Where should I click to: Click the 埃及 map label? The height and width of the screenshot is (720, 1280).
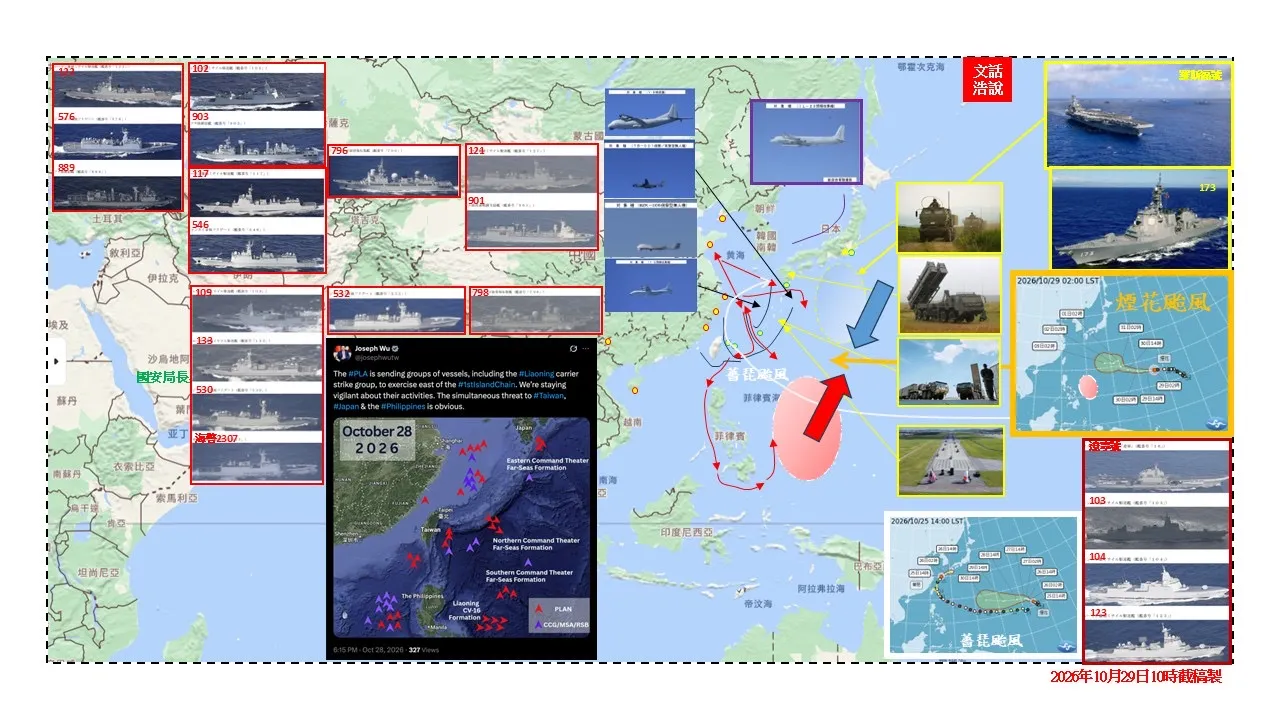58,325
